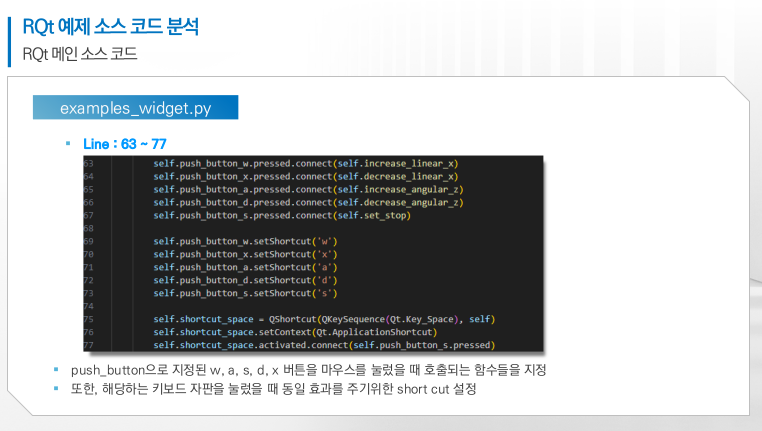
Task: Click code line with self.set_stop
Action: [x=282, y=215]
